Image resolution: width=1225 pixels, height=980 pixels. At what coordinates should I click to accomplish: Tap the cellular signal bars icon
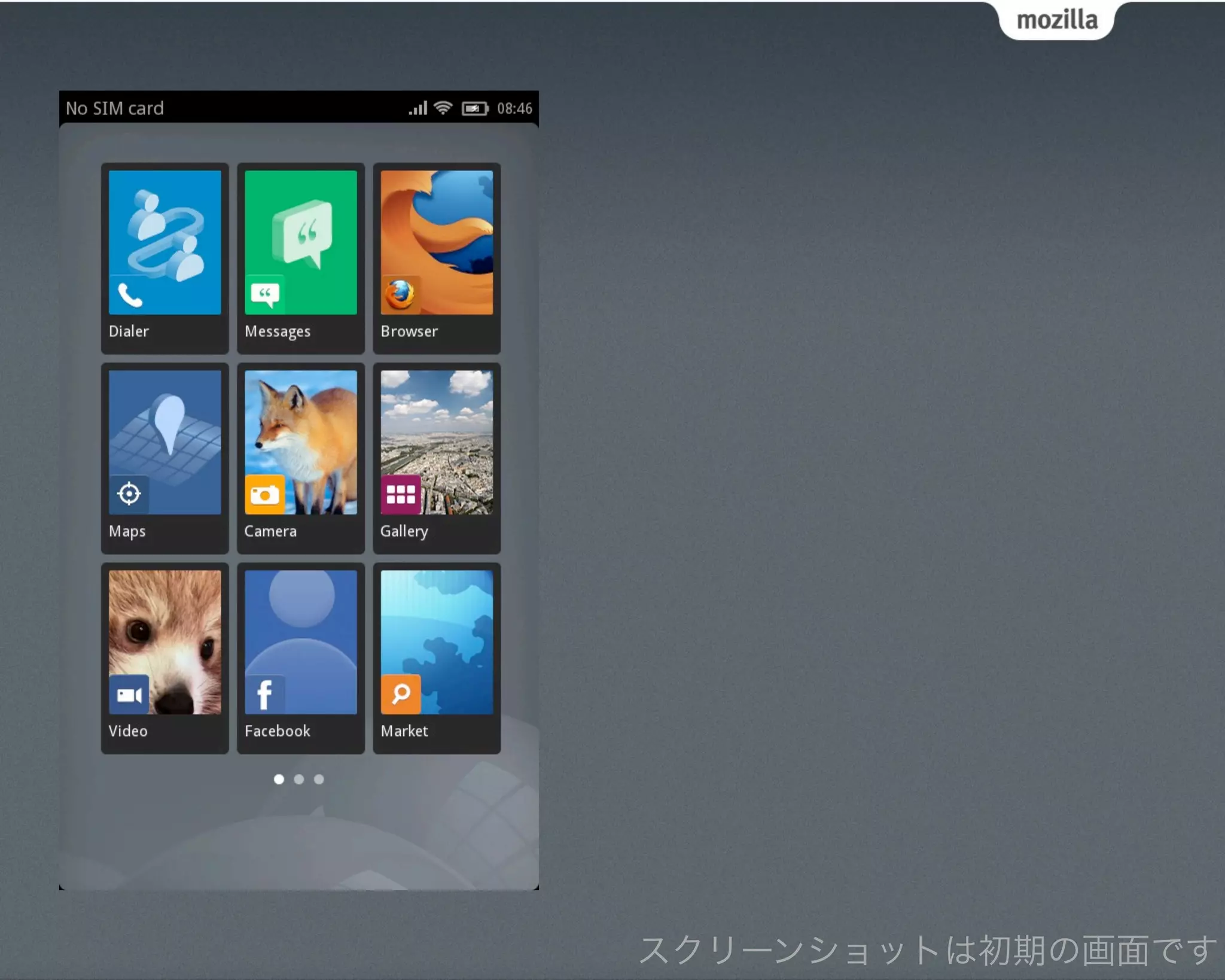coord(418,108)
